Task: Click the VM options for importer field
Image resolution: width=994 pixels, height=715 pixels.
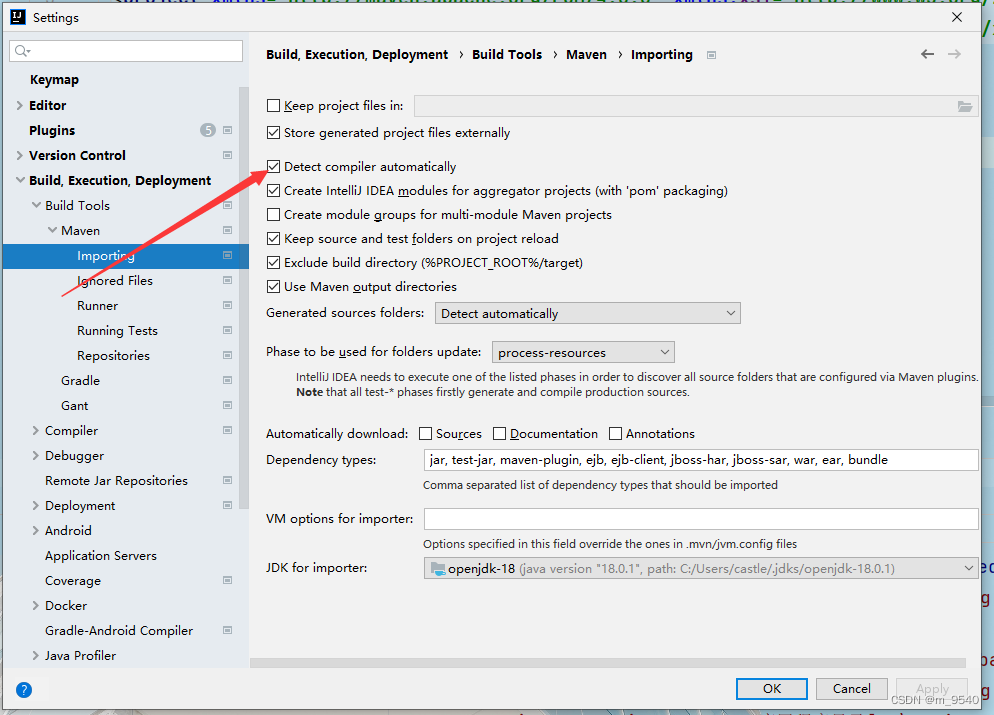Action: [700, 519]
